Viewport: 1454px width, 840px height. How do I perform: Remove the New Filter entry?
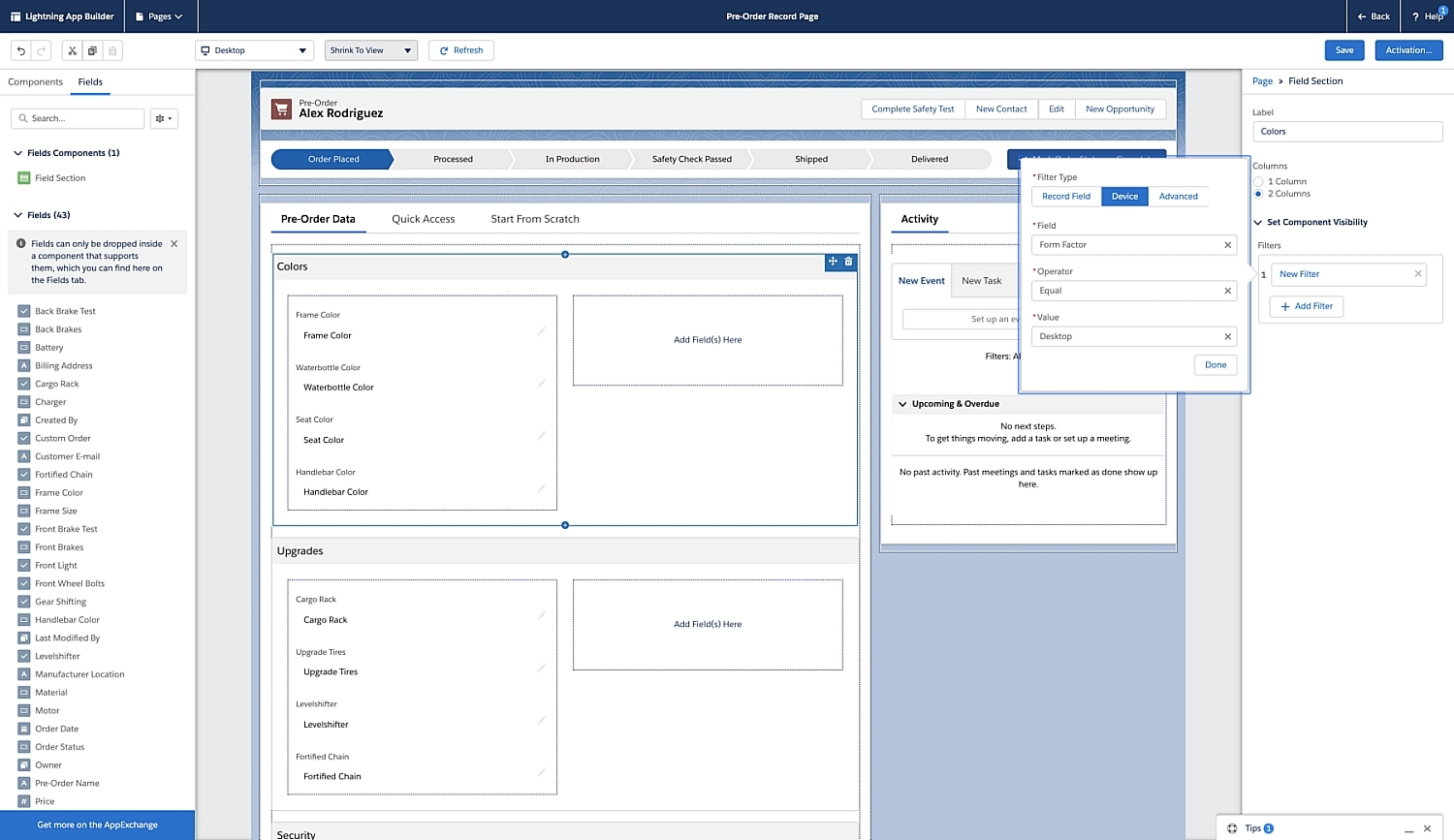1418,274
